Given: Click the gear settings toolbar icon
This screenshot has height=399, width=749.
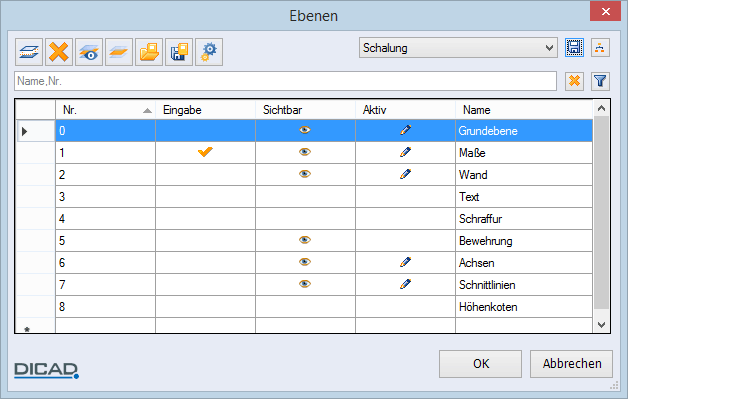Looking at the screenshot, I should [x=209, y=52].
